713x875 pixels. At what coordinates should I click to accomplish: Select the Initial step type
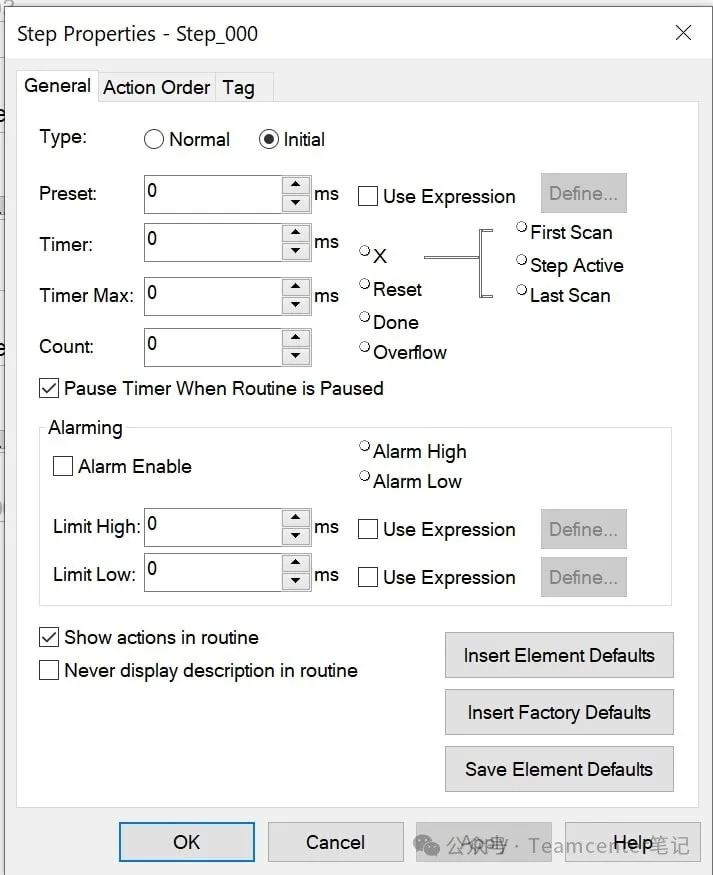point(268,140)
